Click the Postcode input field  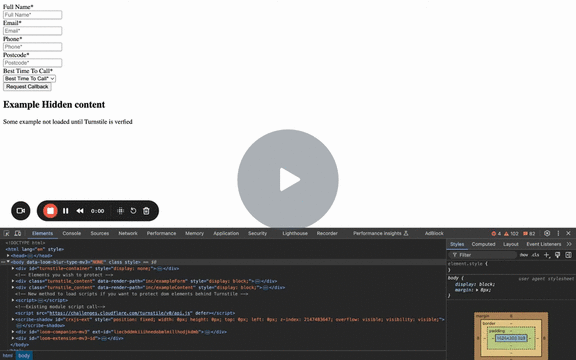(32, 63)
